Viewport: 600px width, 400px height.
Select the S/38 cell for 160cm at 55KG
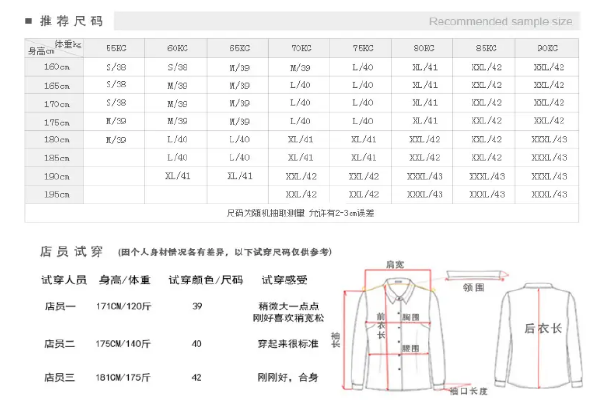click(x=116, y=67)
